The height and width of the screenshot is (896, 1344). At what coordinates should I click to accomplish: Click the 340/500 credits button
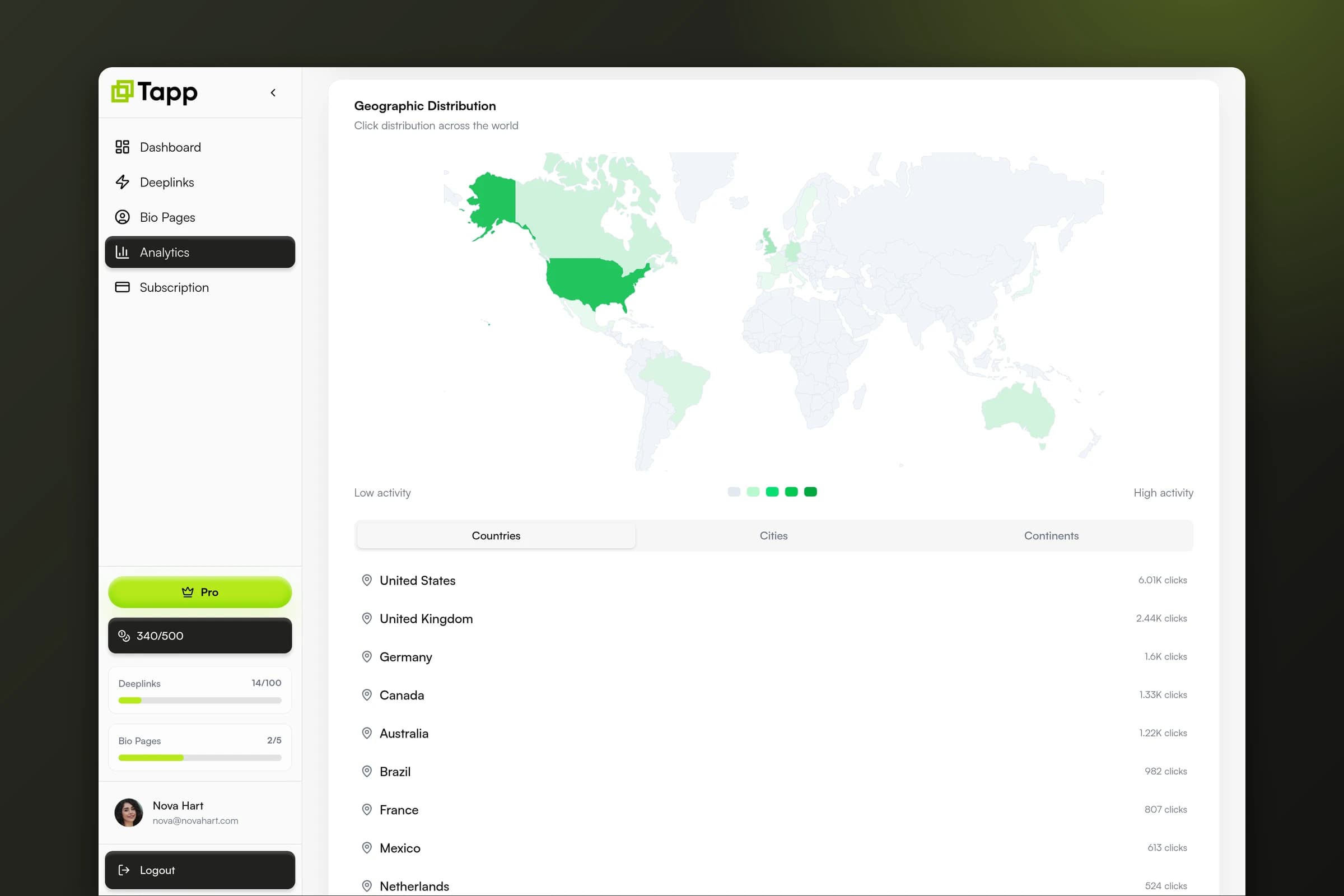point(200,636)
